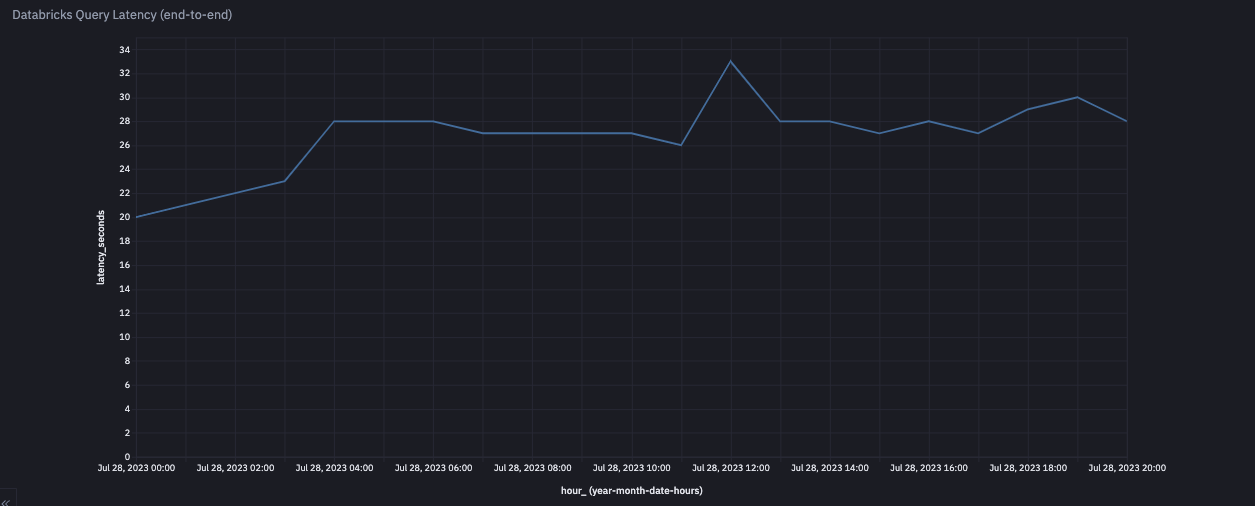Click y-axis value 20

(125, 217)
